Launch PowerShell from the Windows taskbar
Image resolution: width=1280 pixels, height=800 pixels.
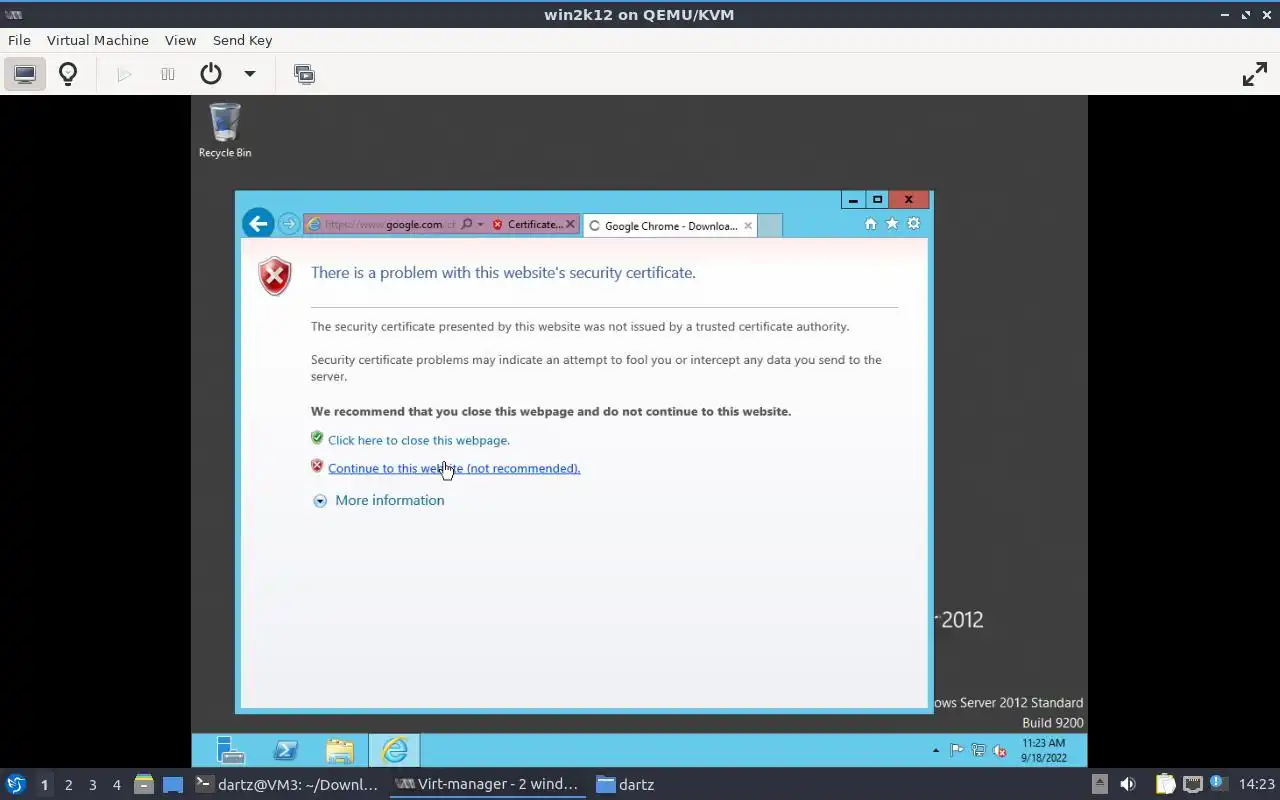click(x=285, y=750)
